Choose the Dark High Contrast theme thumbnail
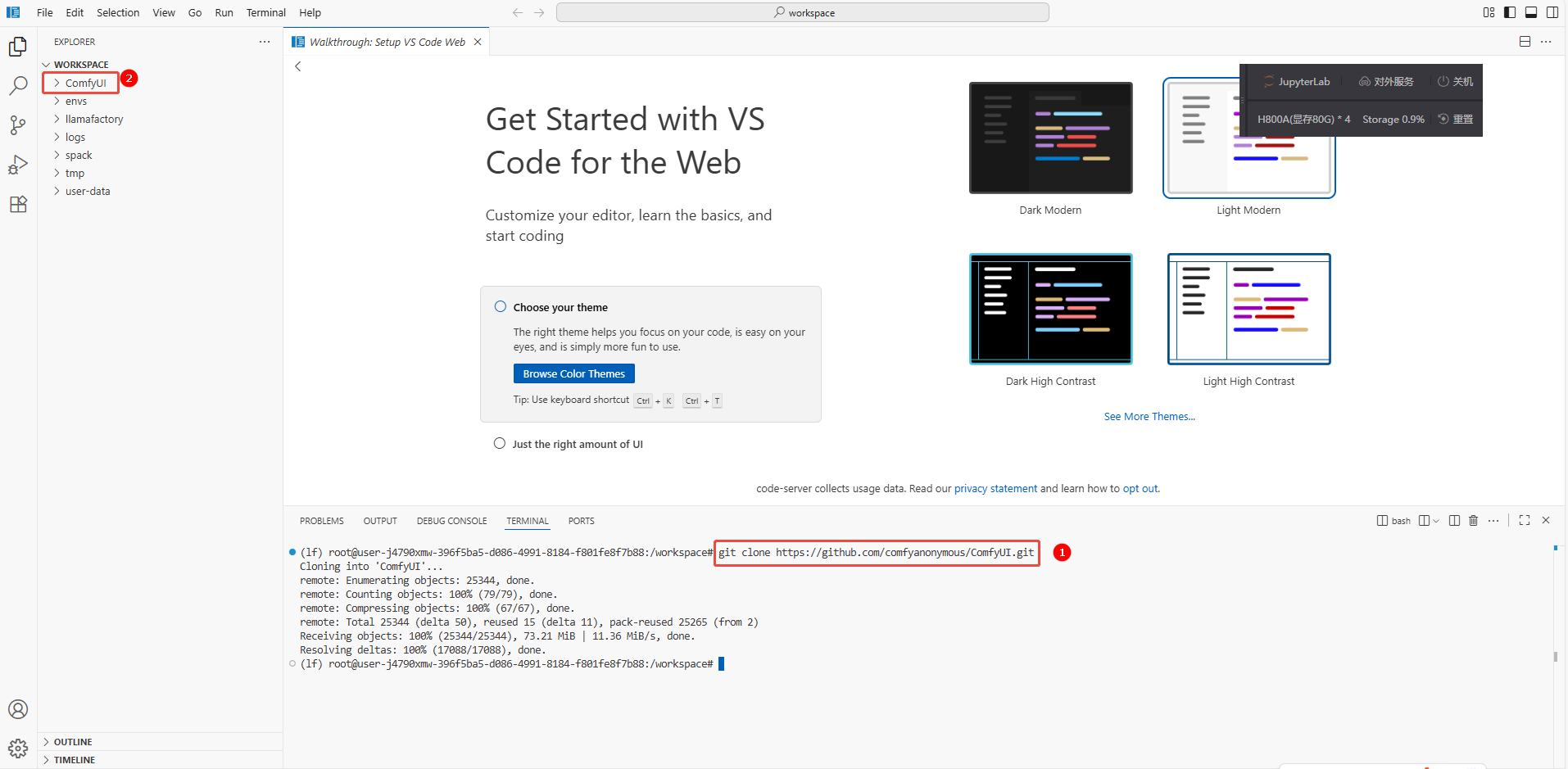The image size is (1568, 769). (x=1050, y=309)
